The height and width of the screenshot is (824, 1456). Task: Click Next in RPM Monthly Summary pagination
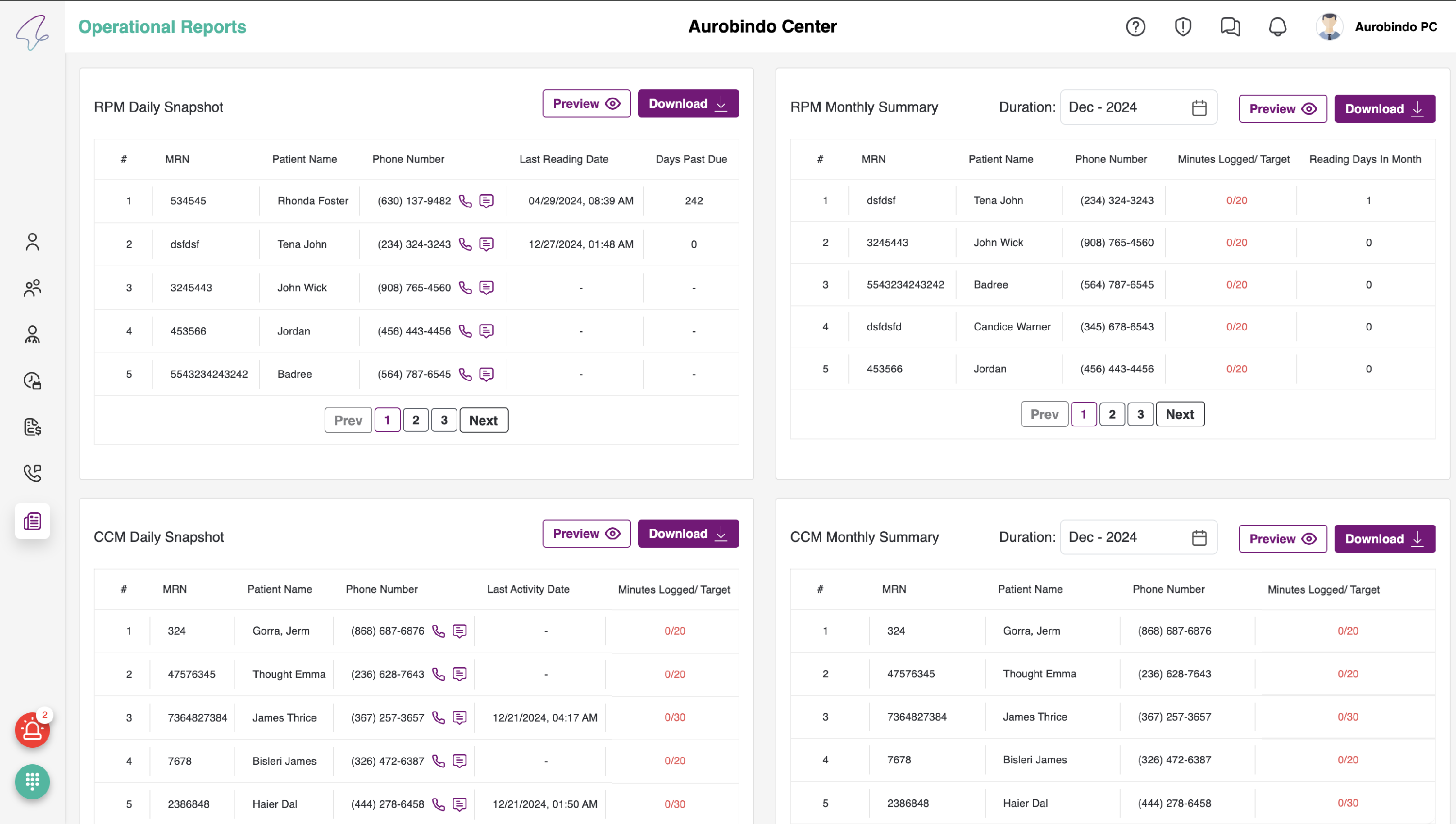click(x=1179, y=414)
